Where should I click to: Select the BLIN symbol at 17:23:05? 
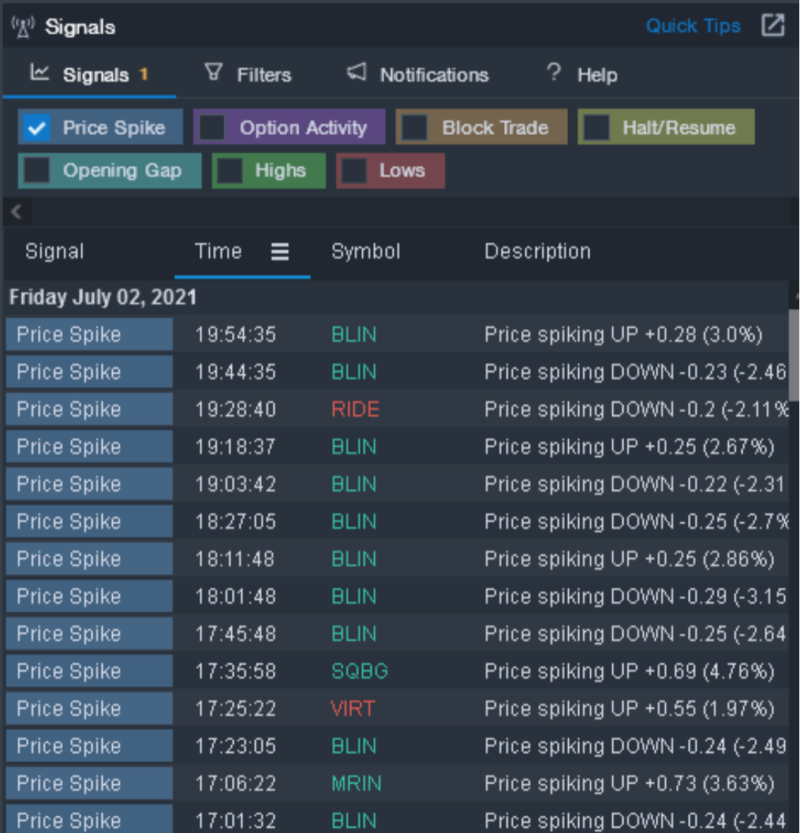click(x=354, y=746)
